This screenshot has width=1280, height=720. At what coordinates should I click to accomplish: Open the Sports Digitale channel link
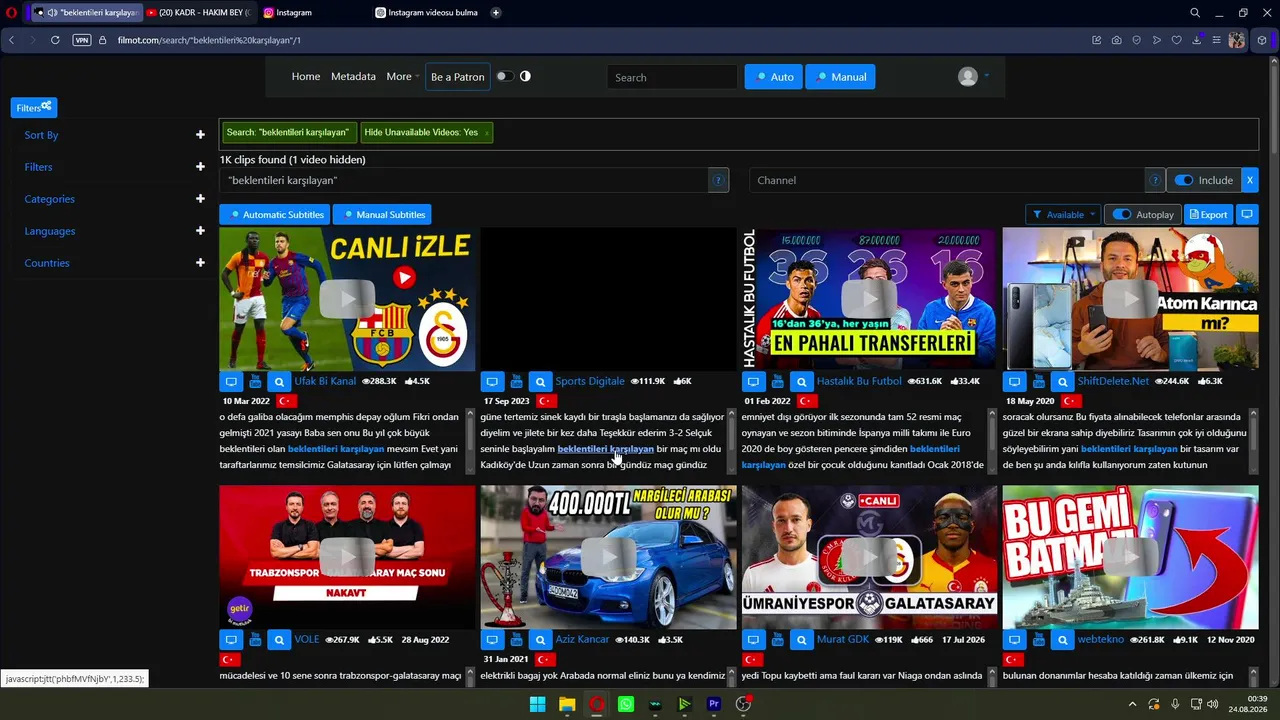click(x=590, y=381)
